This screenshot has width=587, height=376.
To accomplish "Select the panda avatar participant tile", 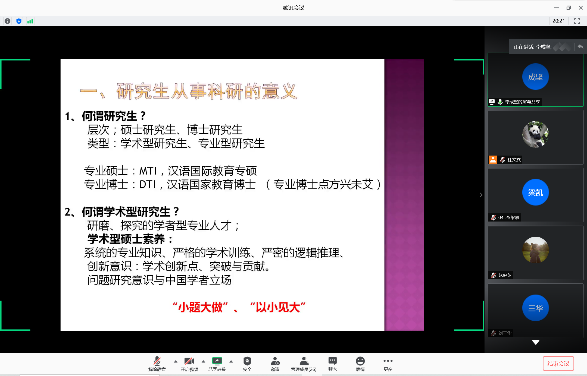I will coord(535,137).
